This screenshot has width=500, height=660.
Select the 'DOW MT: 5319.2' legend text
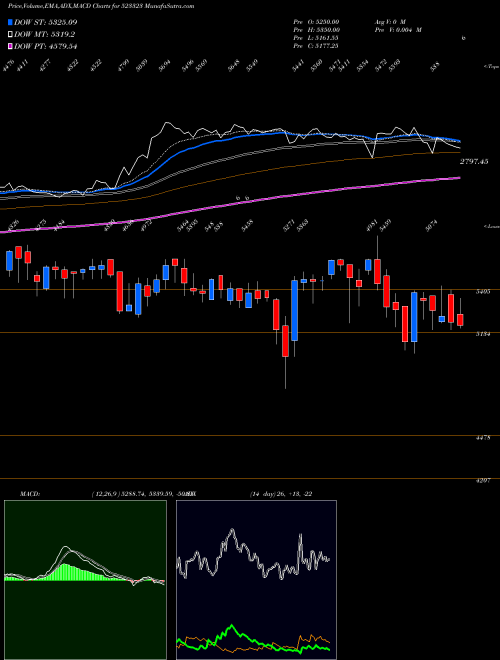coord(45,35)
